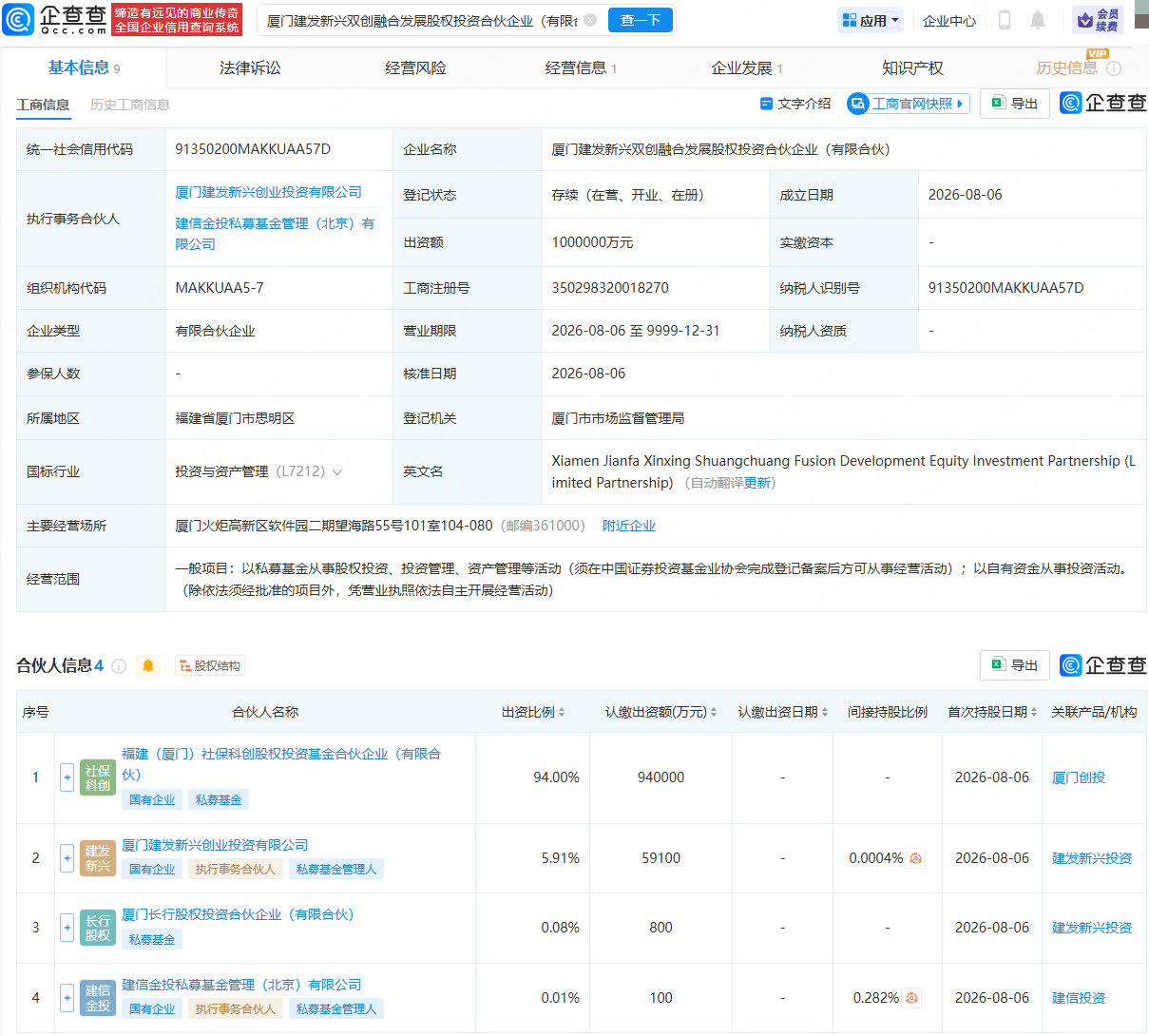Switch to 经营风险 tab
Viewport: 1149px width, 1036px height.
point(415,67)
